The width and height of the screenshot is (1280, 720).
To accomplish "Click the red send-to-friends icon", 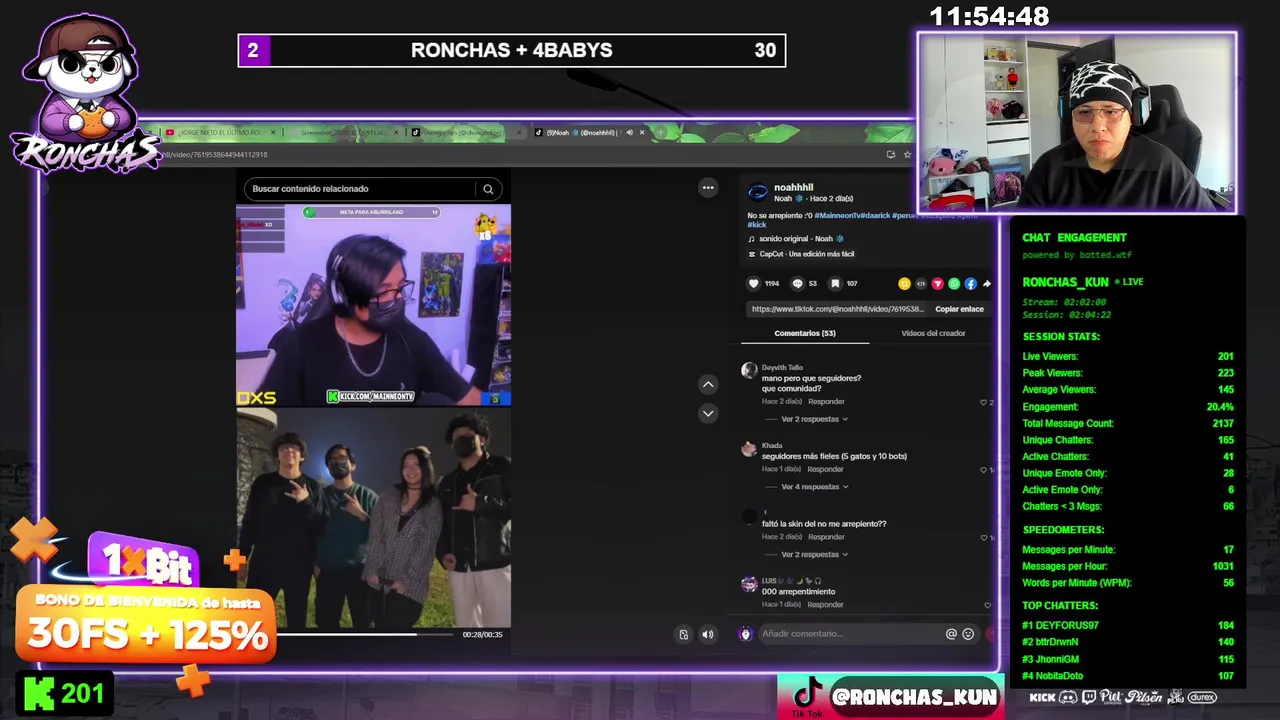I will point(937,284).
